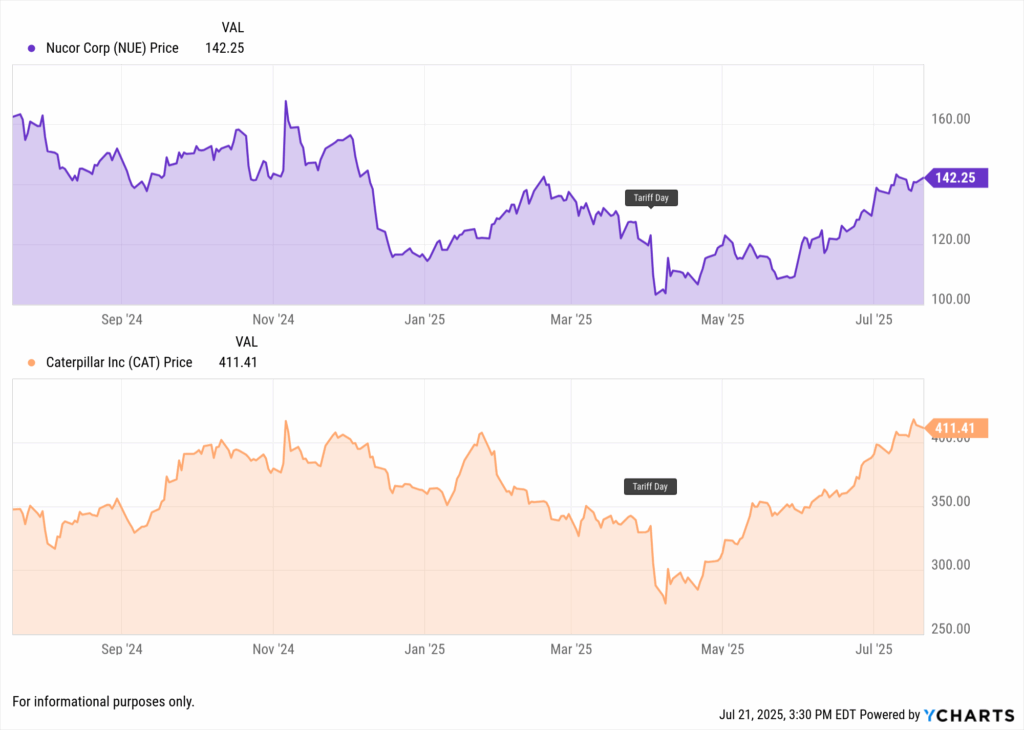Click the YCharts logo

click(x=969, y=715)
